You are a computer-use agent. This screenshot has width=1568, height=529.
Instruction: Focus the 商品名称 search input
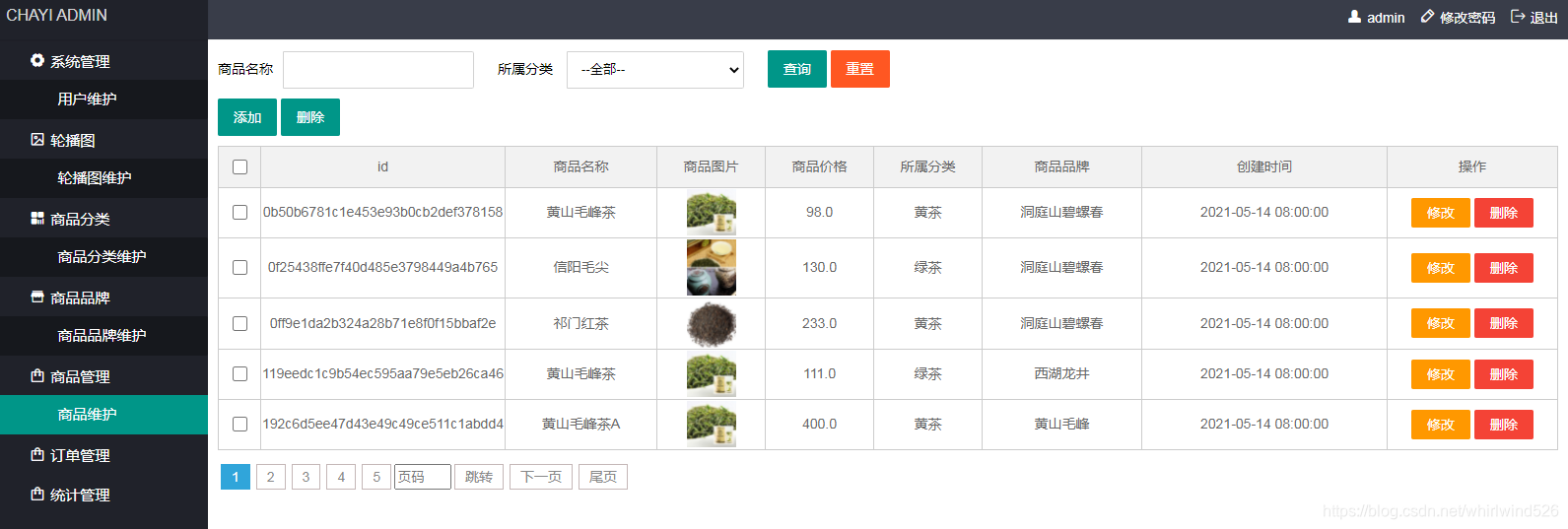pyautogui.click(x=378, y=70)
